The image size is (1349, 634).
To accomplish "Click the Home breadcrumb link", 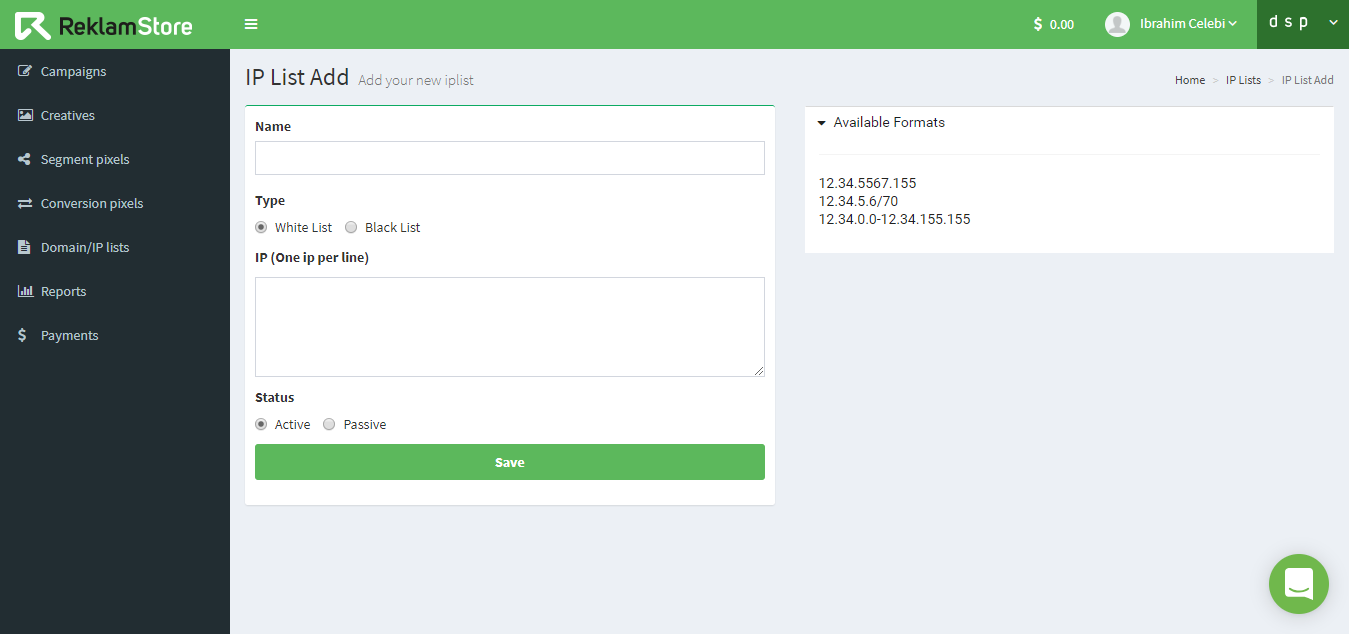I will pyautogui.click(x=1190, y=80).
